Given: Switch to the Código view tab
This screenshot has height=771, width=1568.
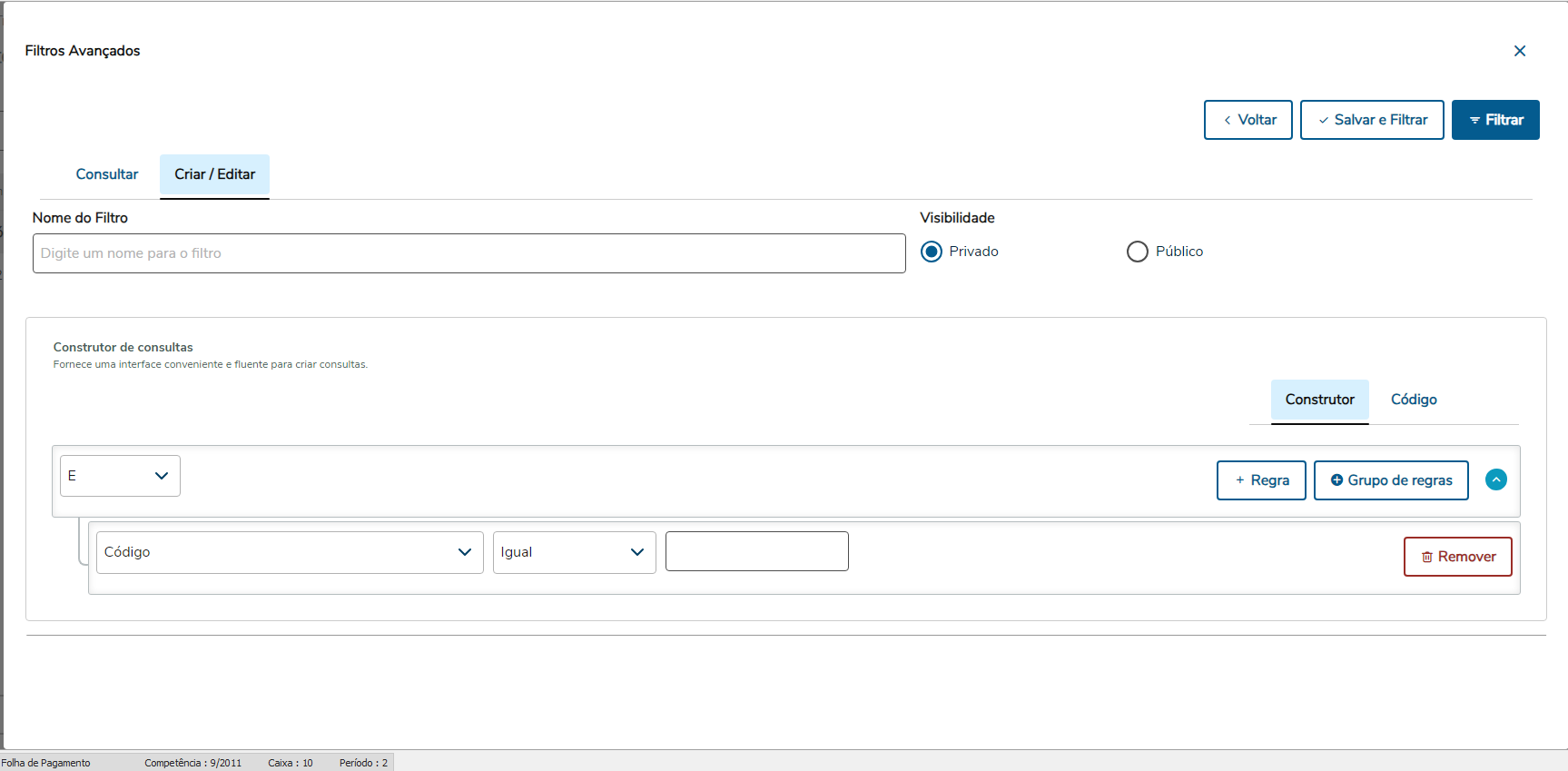Looking at the screenshot, I should [x=1414, y=400].
